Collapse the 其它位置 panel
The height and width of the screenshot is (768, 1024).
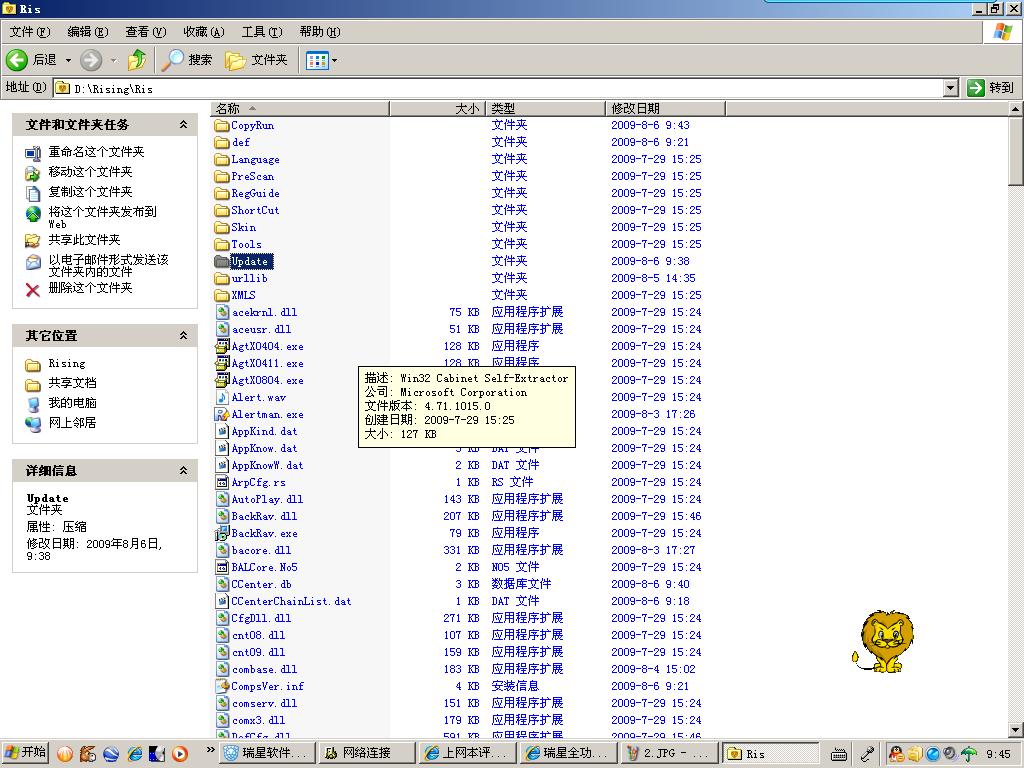[x=184, y=336]
